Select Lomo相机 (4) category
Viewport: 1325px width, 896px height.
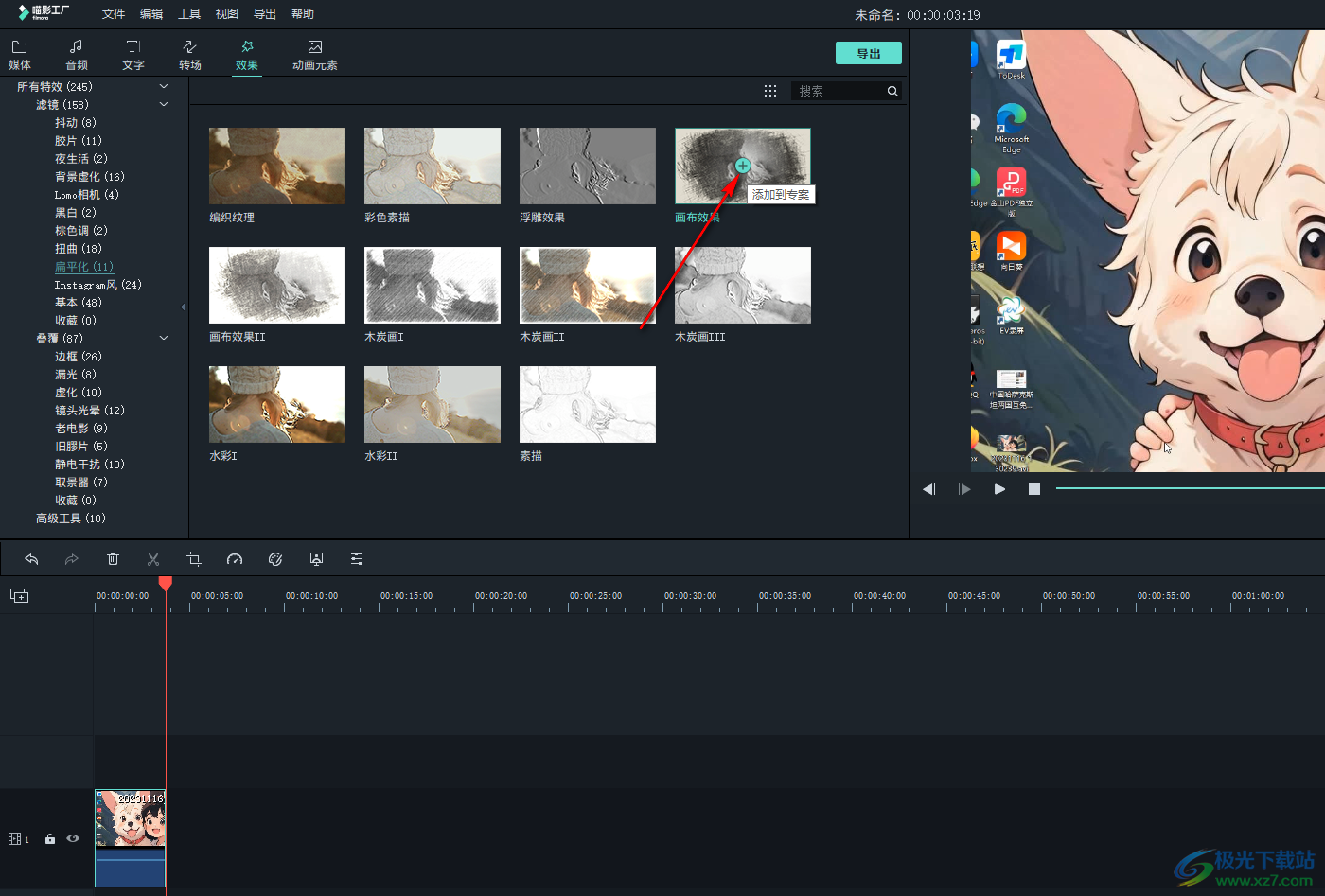click(86, 195)
